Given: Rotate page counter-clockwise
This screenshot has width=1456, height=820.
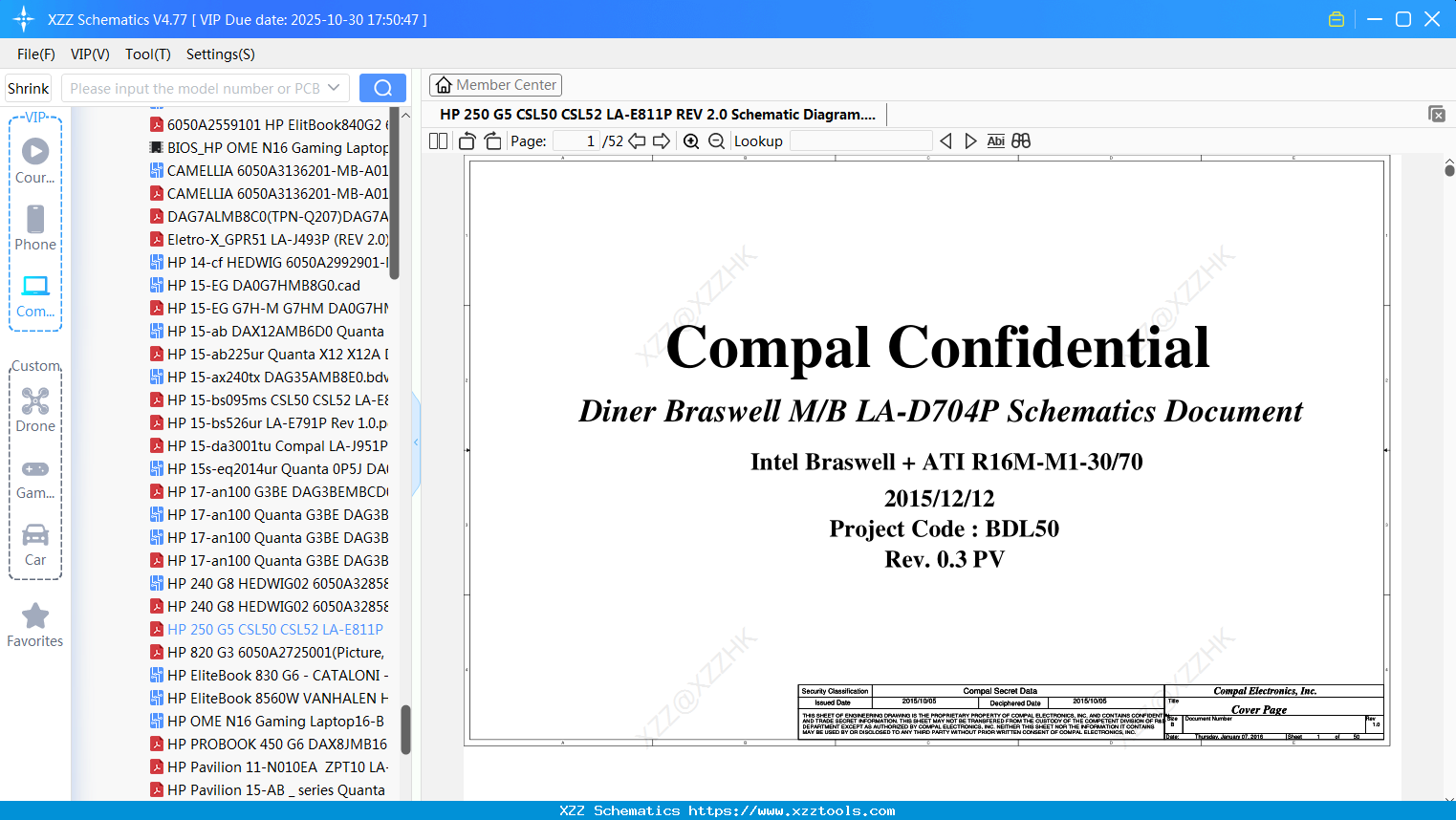Looking at the screenshot, I should coord(467,140).
